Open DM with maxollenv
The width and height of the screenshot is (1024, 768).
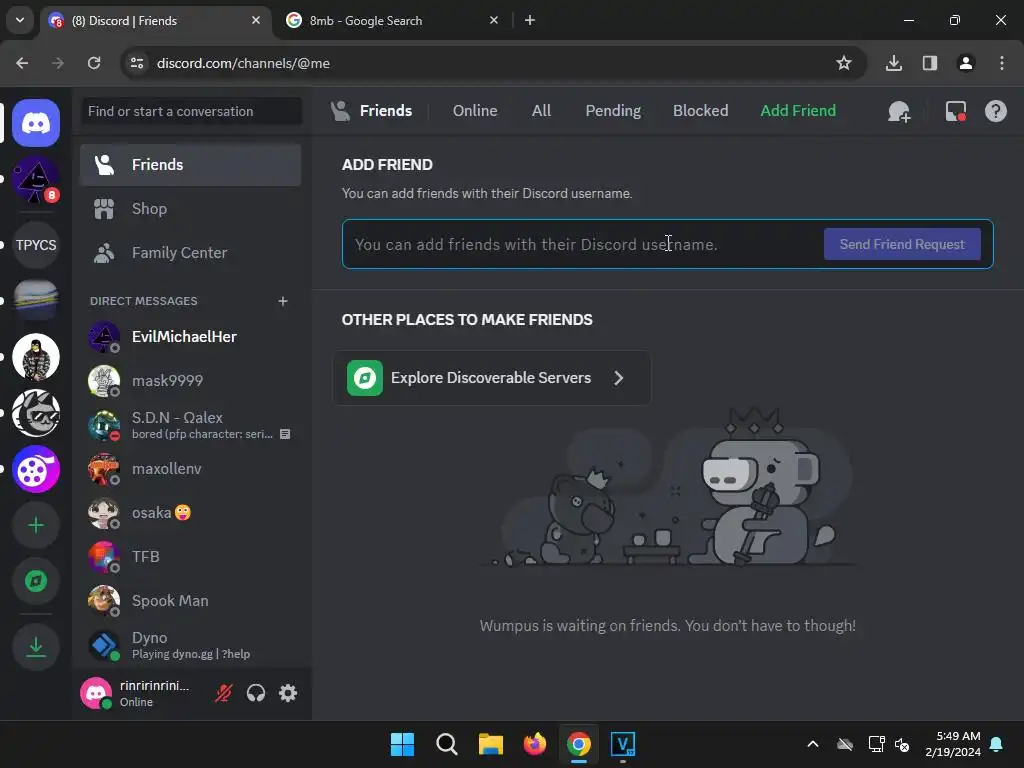[190, 469]
